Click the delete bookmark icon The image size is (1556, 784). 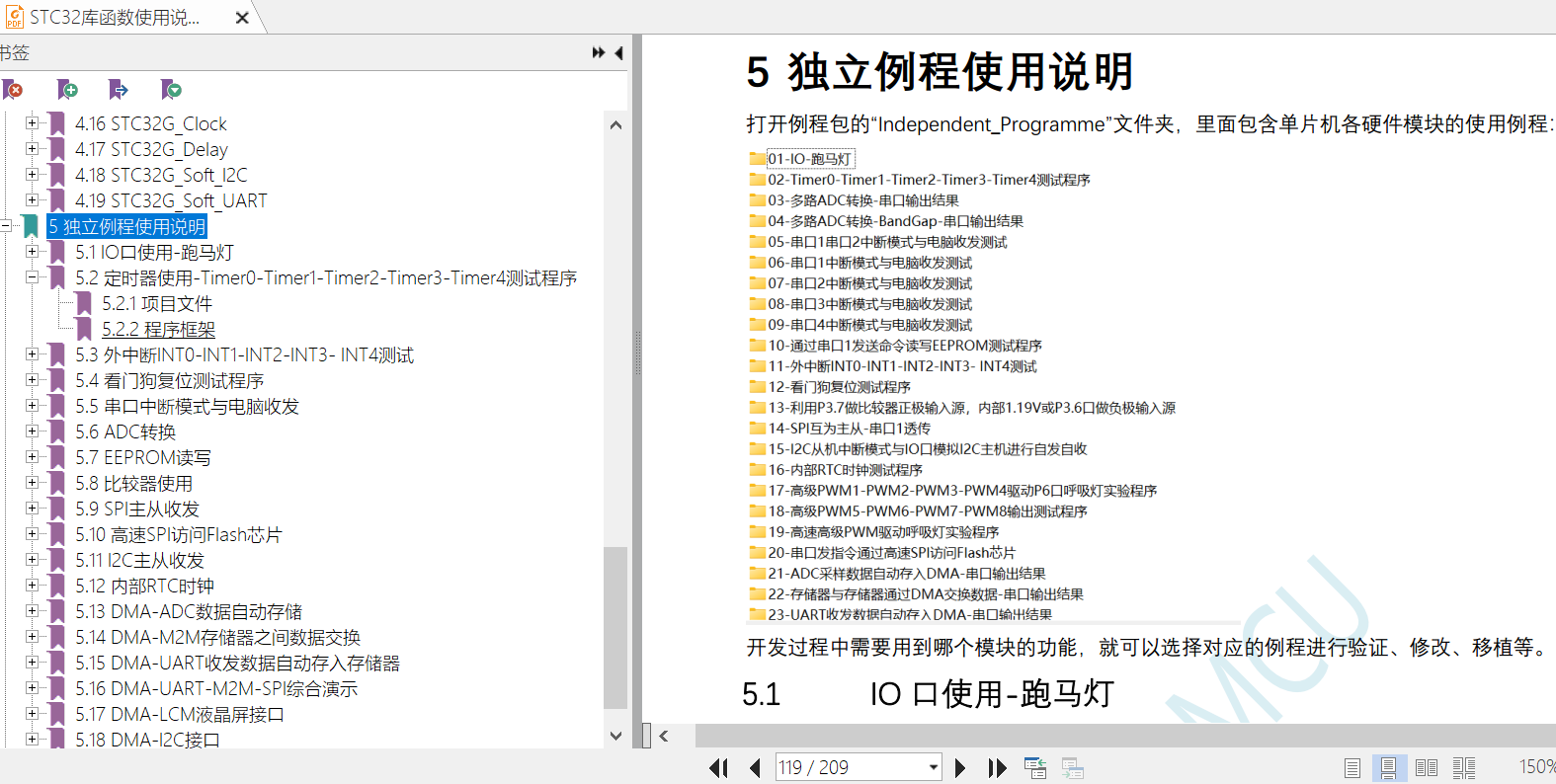click(x=13, y=90)
